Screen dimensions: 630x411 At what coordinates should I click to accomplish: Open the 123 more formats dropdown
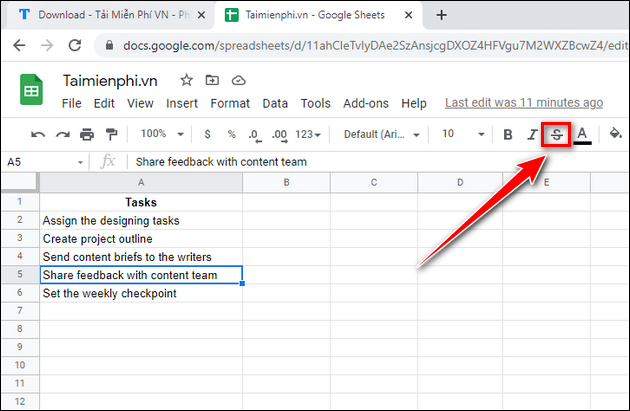[x=308, y=134]
